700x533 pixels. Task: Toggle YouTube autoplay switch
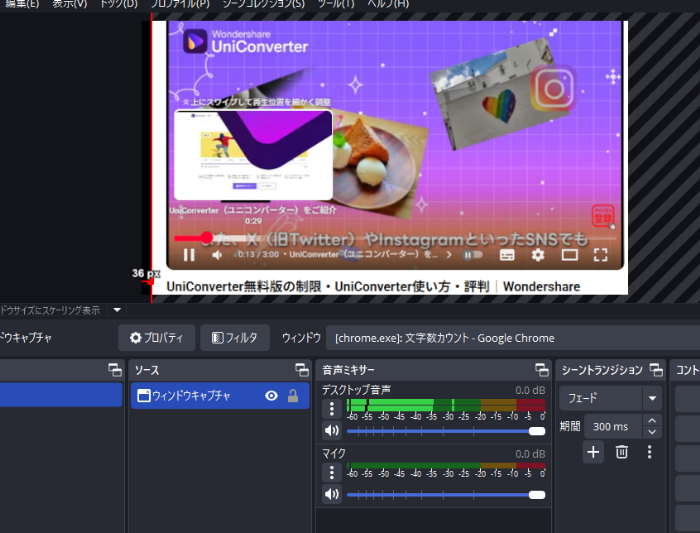tap(472, 255)
